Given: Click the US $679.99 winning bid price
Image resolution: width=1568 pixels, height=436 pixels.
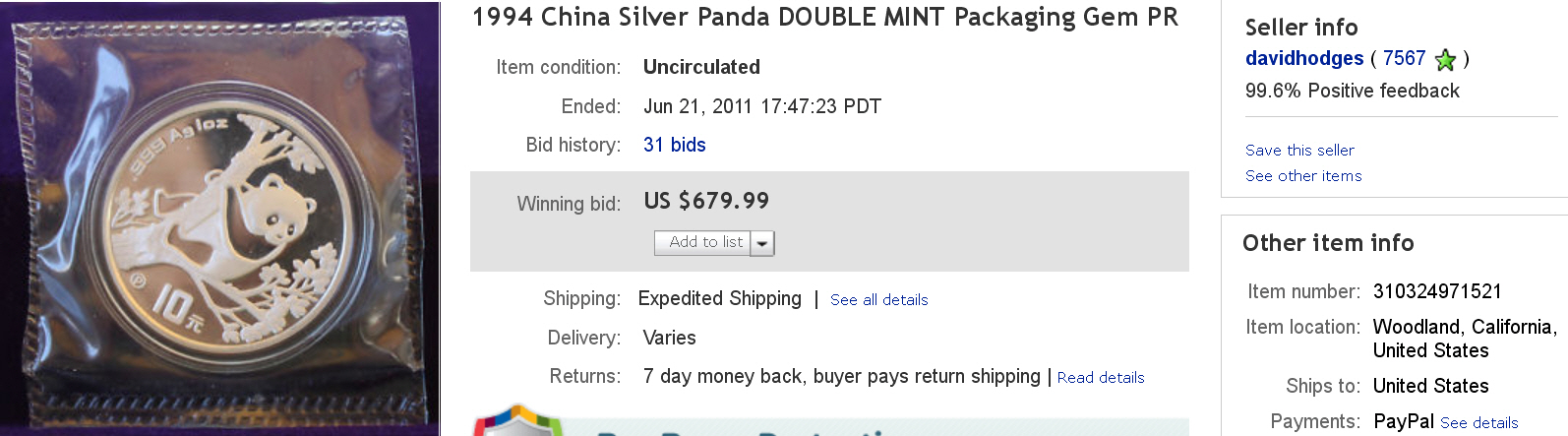Looking at the screenshot, I should tap(706, 201).
